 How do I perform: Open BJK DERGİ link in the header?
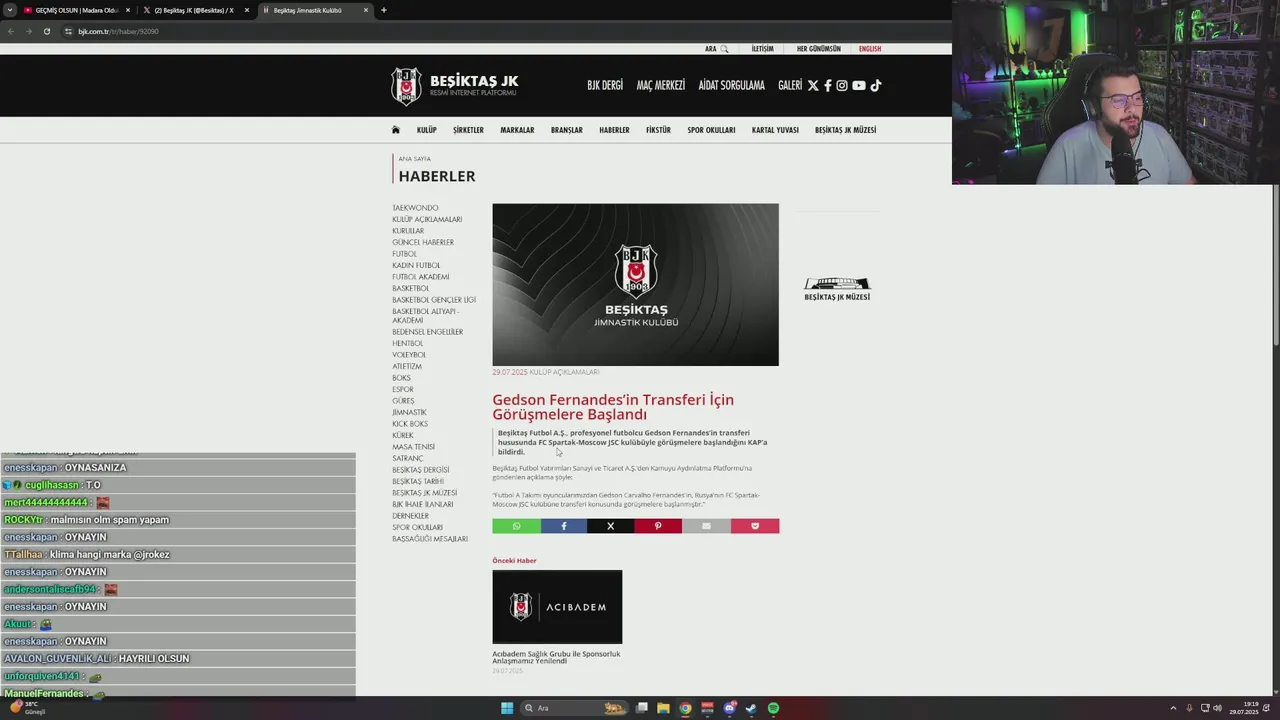pos(605,86)
